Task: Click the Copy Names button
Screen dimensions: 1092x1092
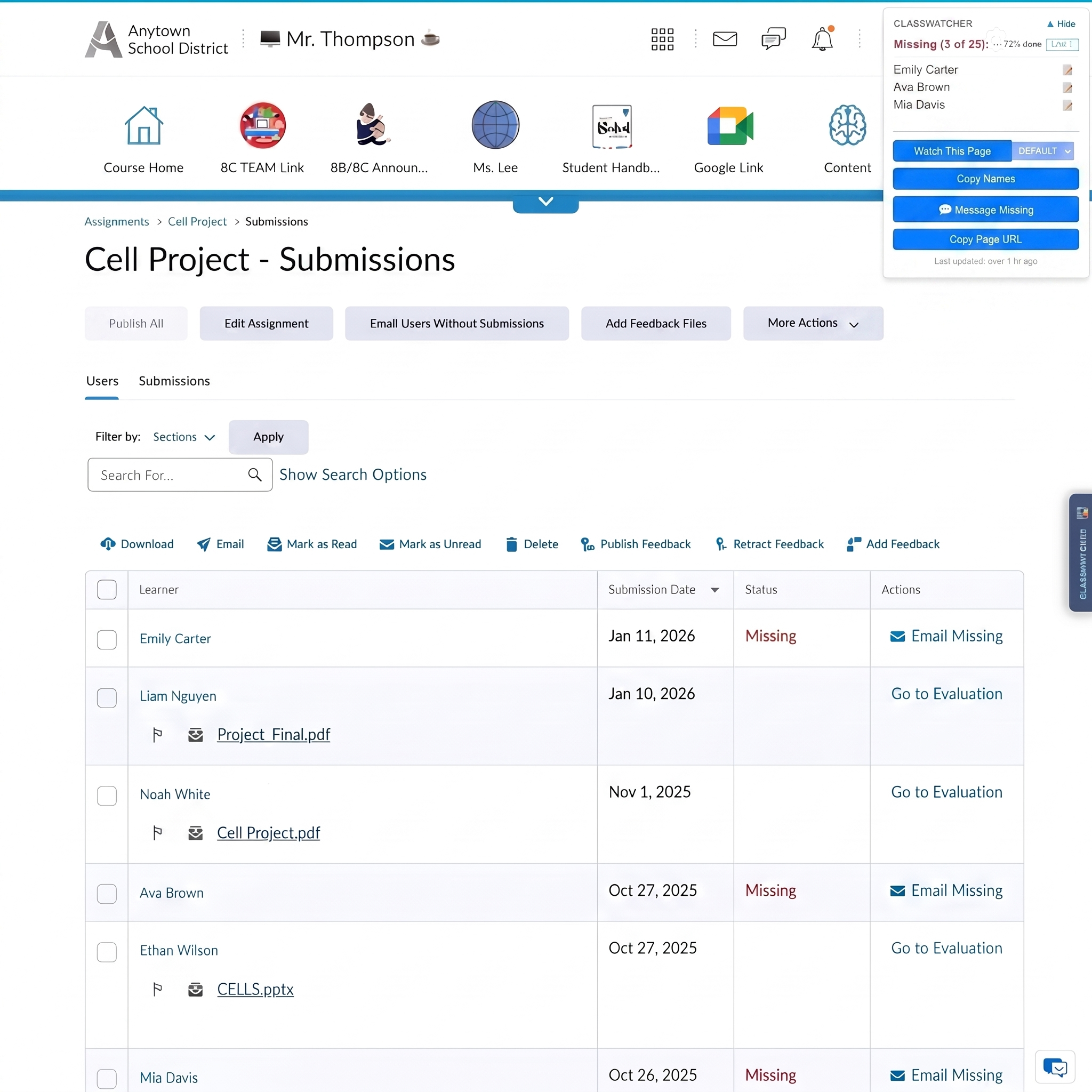Action: click(x=986, y=179)
